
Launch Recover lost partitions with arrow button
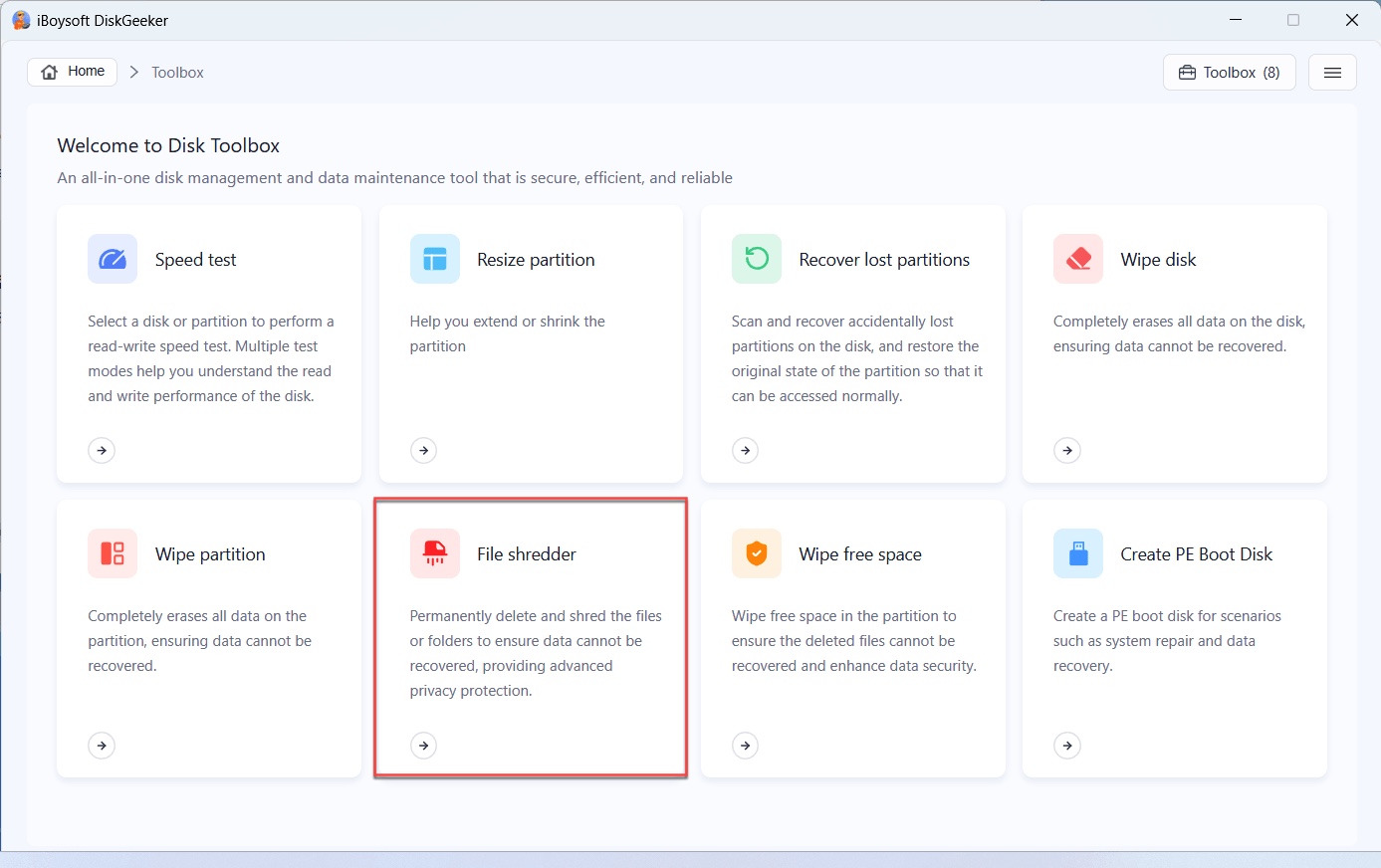(746, 451)
